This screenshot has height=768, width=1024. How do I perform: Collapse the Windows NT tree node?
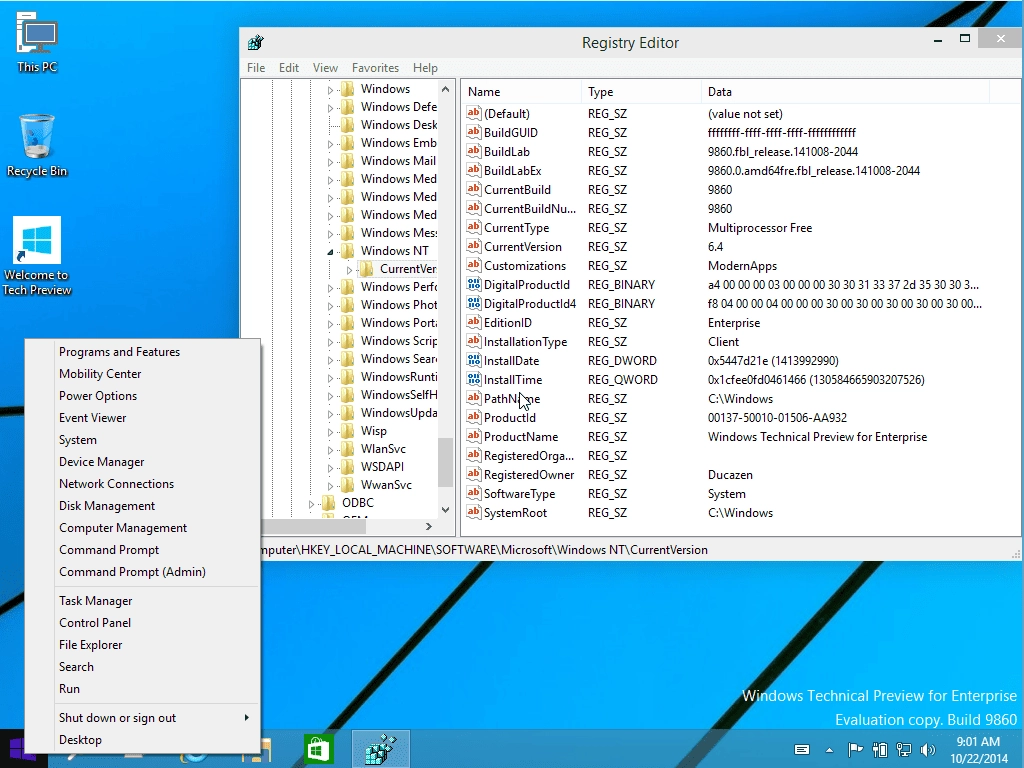point(330,251)
